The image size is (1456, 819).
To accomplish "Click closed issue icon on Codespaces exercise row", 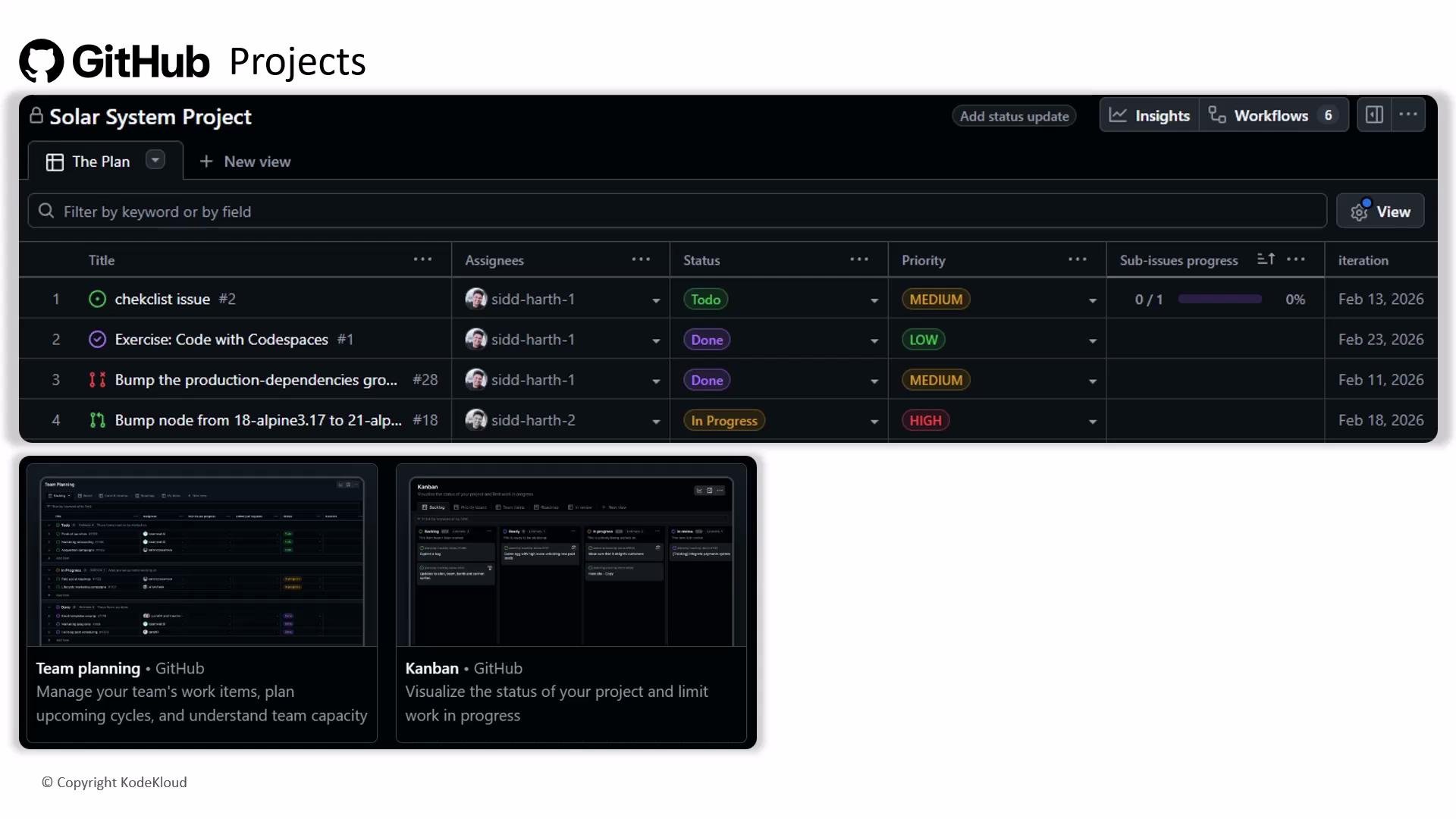I will (97, 339).
